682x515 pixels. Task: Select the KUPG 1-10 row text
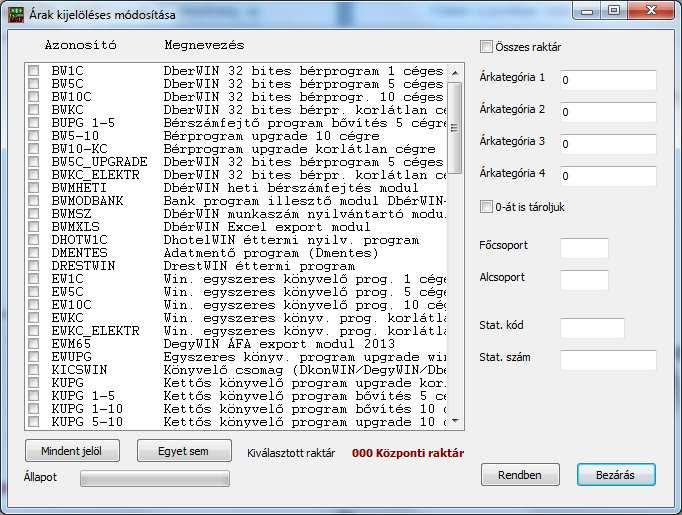[87, 408]
